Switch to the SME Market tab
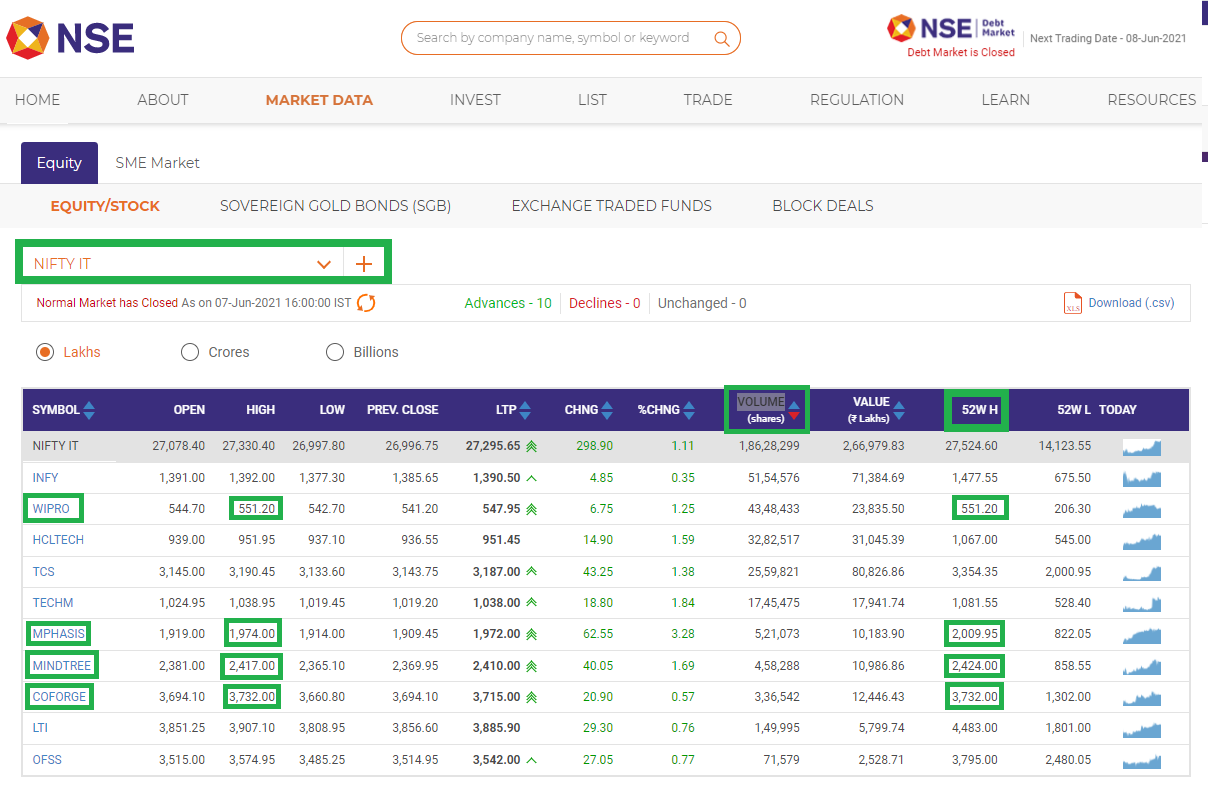 click(x=157, y=162)
